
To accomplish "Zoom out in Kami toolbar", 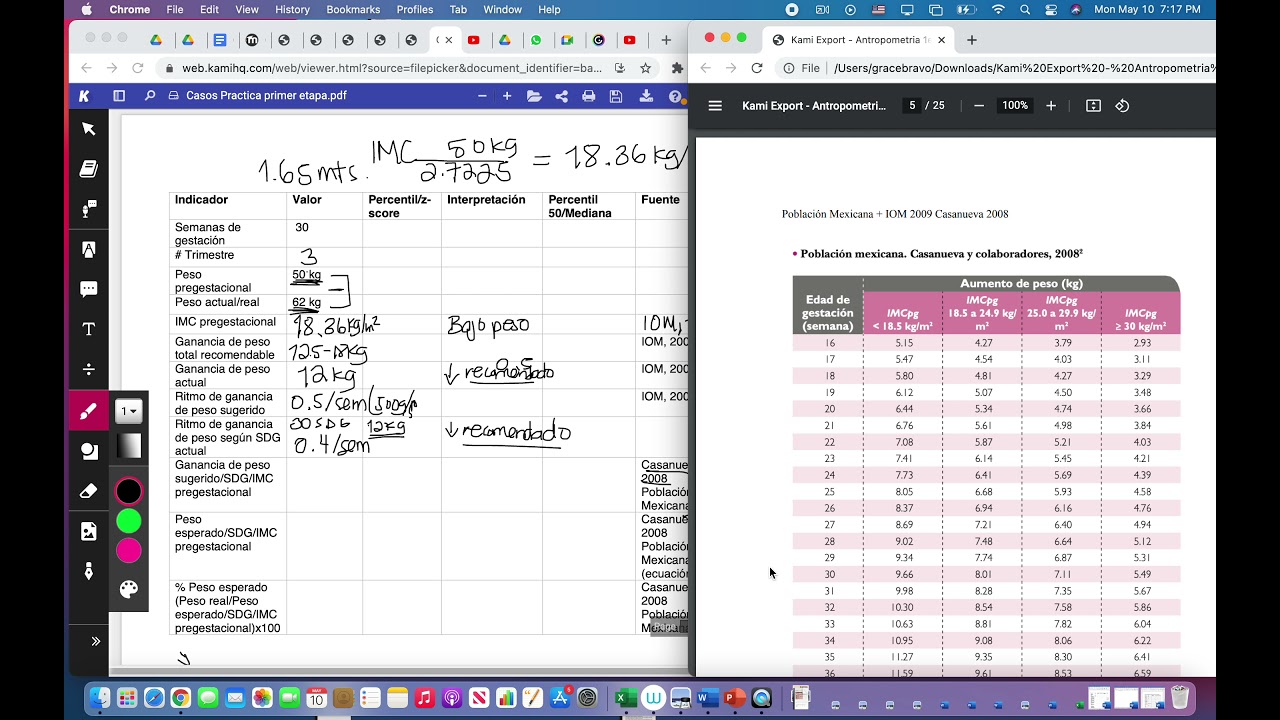I will pos(482,96).
